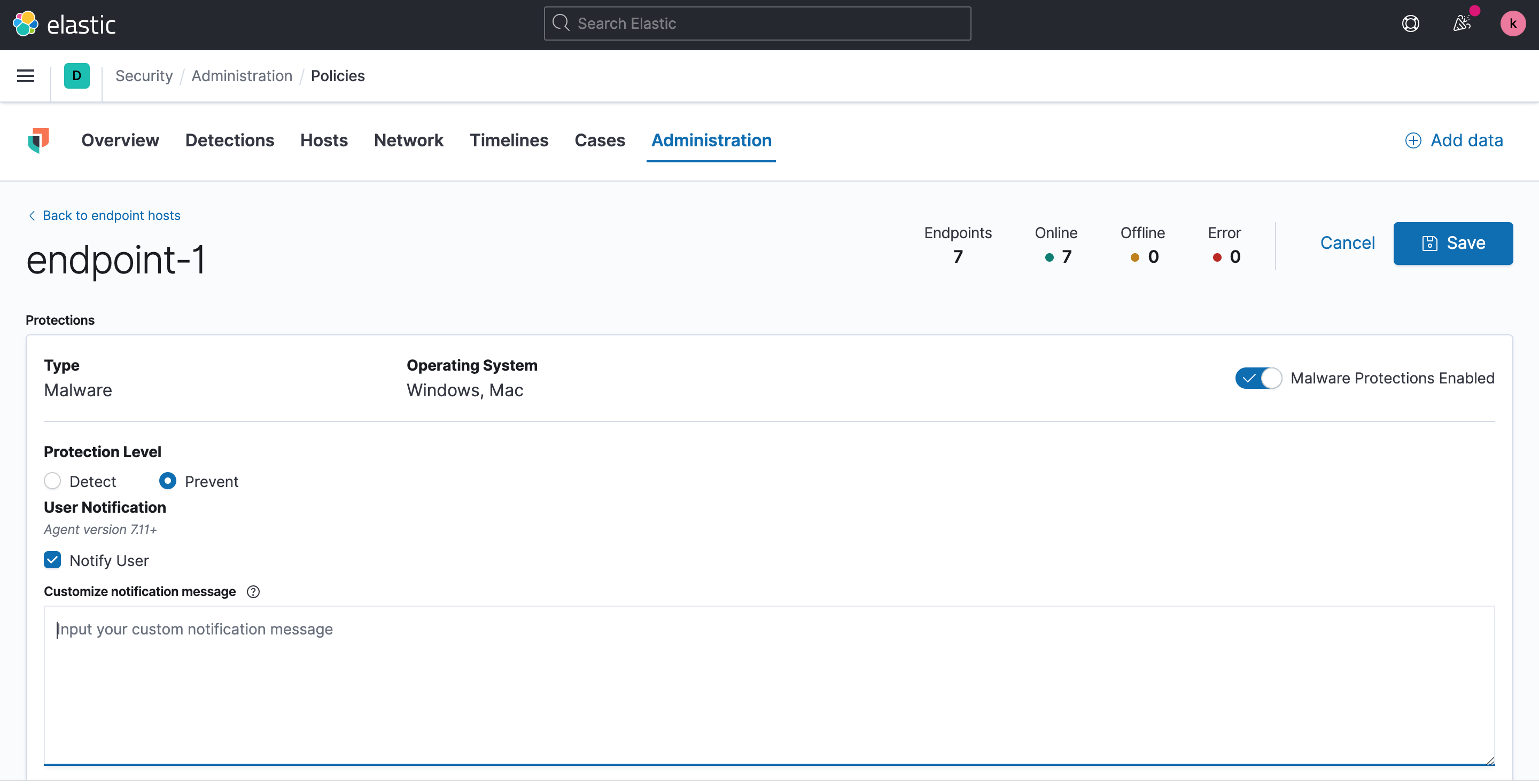Switch to the Overview tab

click(x=120, y=140)
